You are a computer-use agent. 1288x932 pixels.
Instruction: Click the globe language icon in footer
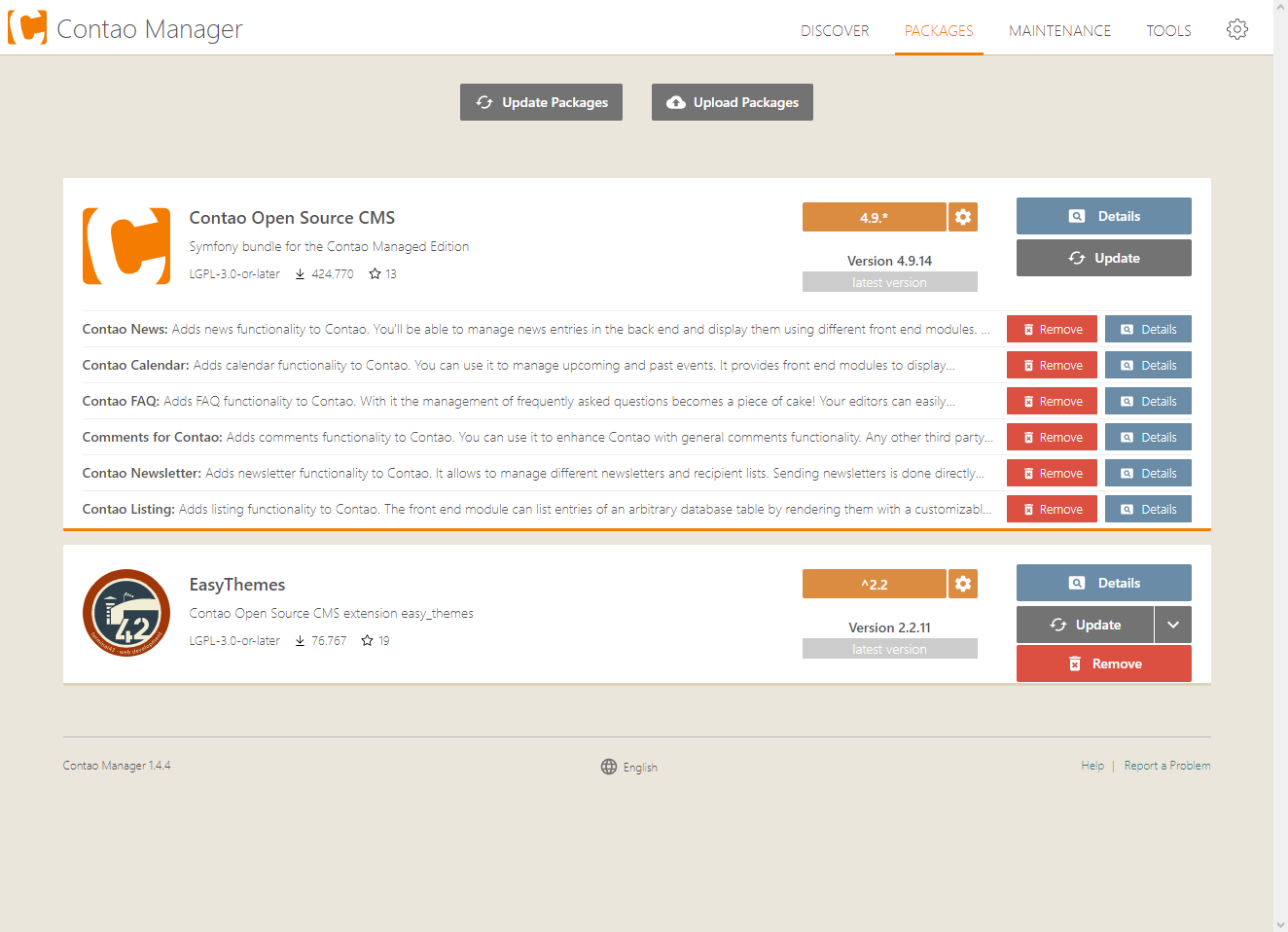click(x=609, y=767)
